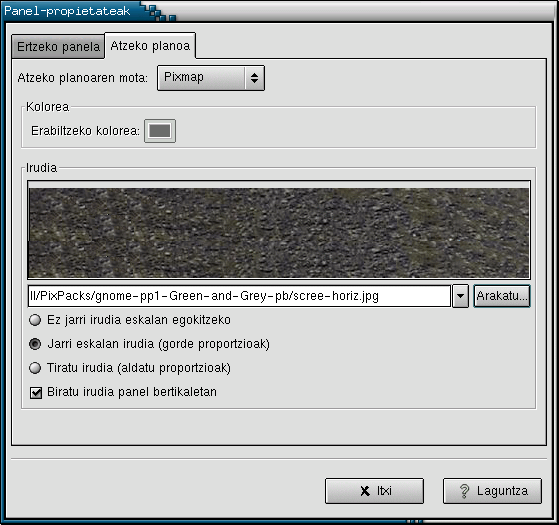Viewport: 559px width, 525px height.
Task: Click the up-down arrows on Pixmap selector
Action: (254, 78)
